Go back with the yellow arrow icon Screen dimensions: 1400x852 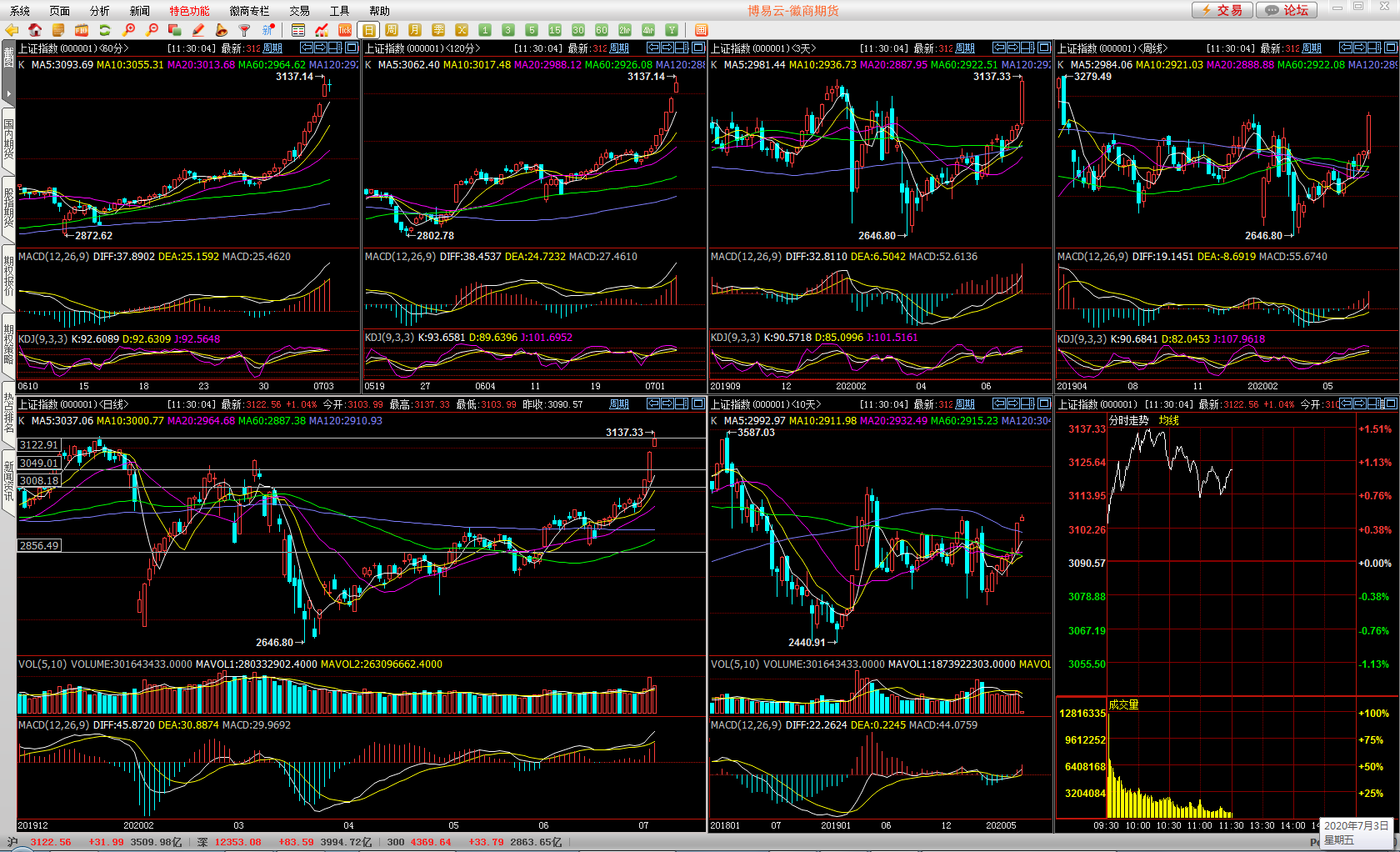pyautogui.click(x=12, y=30)
